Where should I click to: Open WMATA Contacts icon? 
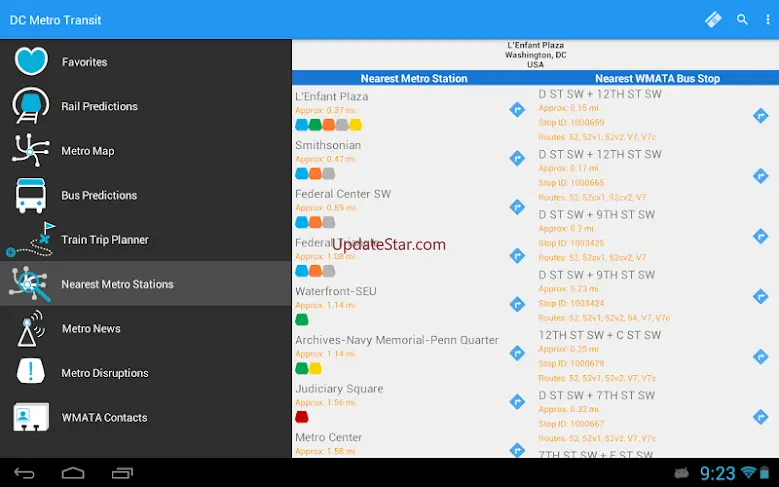31,416
